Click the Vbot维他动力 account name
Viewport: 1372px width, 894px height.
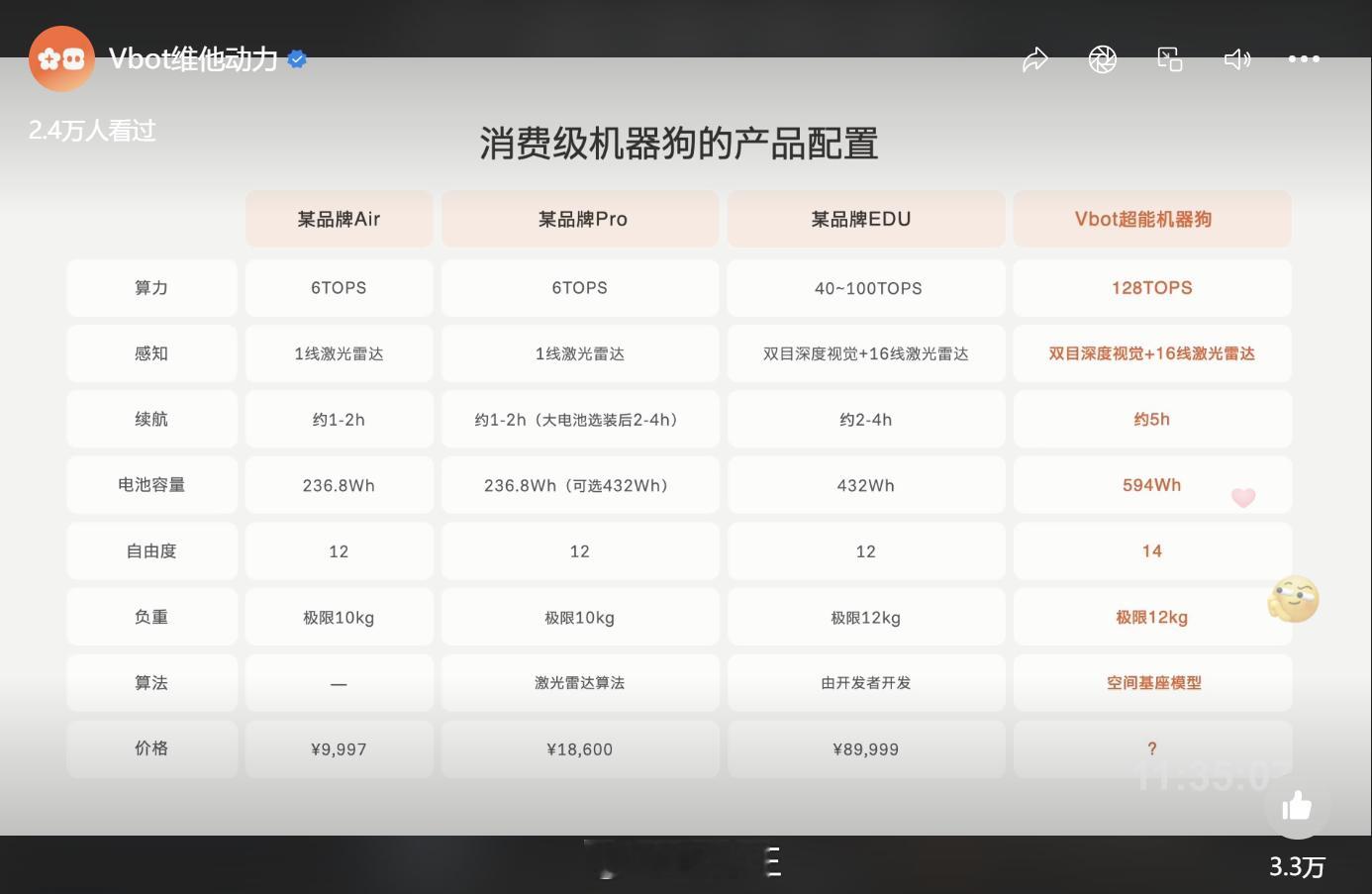point(193,59)
